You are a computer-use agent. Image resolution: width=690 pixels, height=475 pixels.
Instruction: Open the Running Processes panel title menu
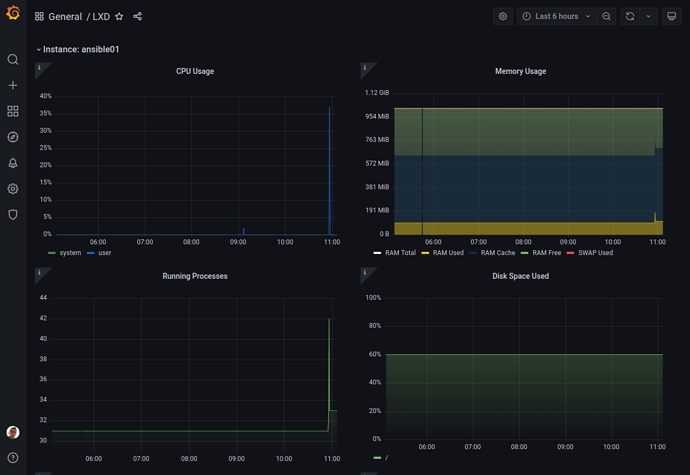click(x=195, y=276)
